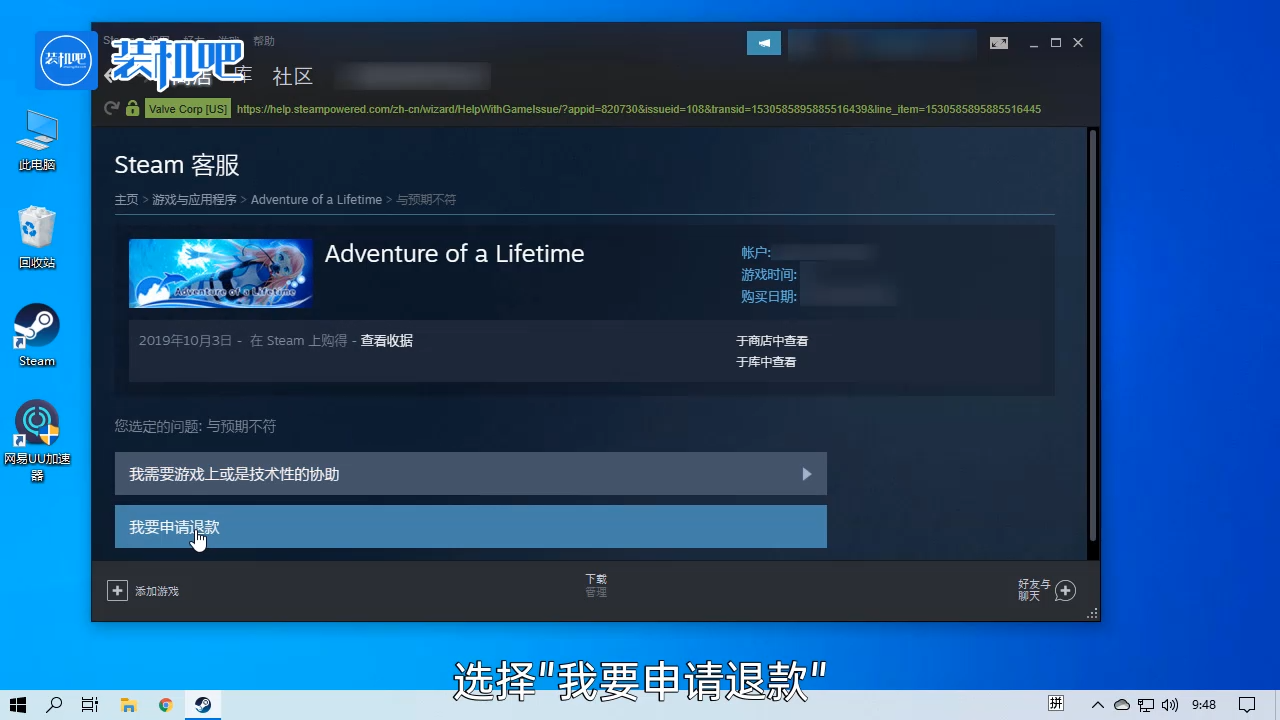Expand the 我需要游戏上或是技术性的协助 option arrow
This screenshot has height=720, width=1280.
(x=806, y=474)
